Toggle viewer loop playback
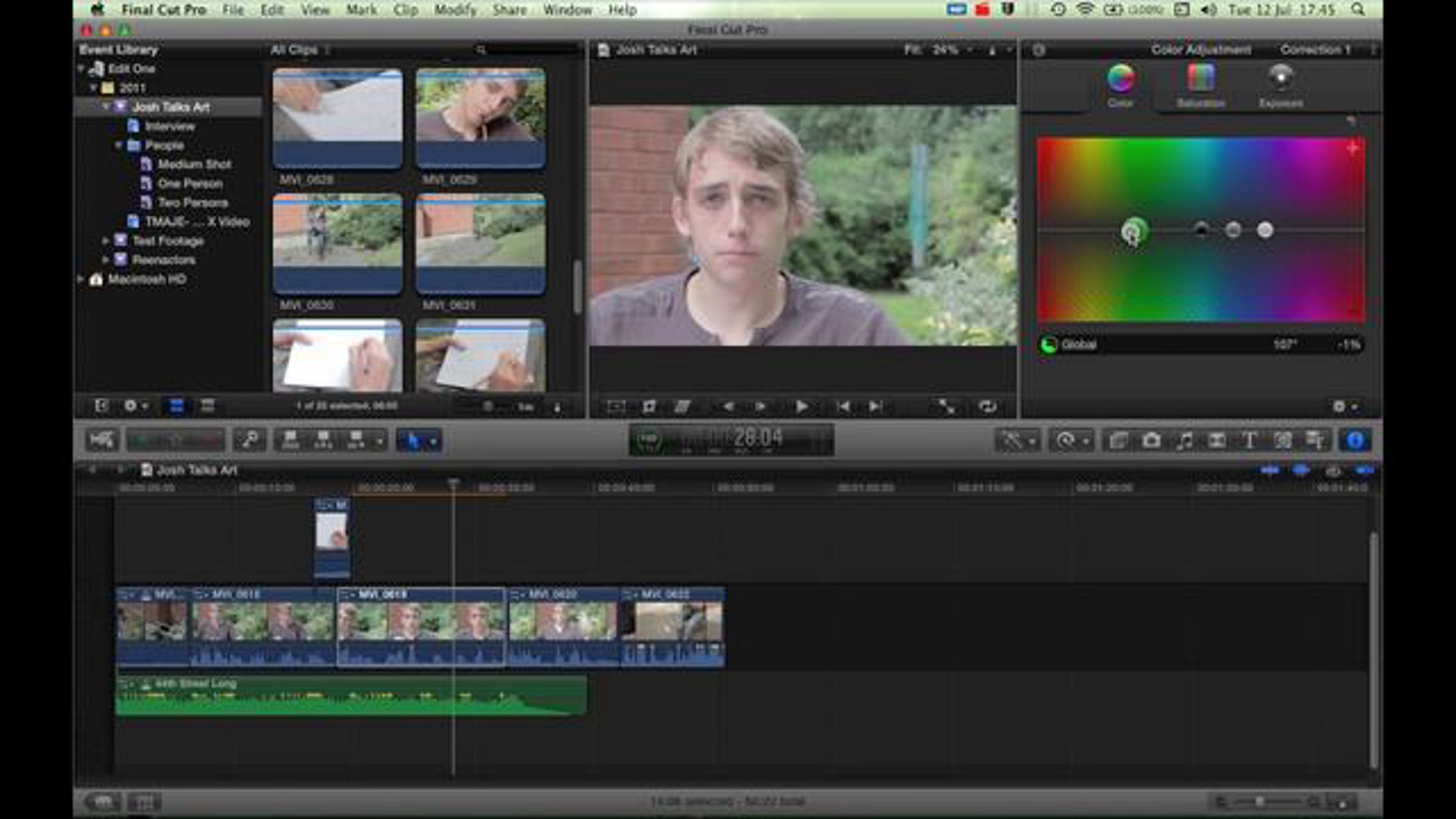This screenshot has height=819, width=1456. (x=987, y=406)
